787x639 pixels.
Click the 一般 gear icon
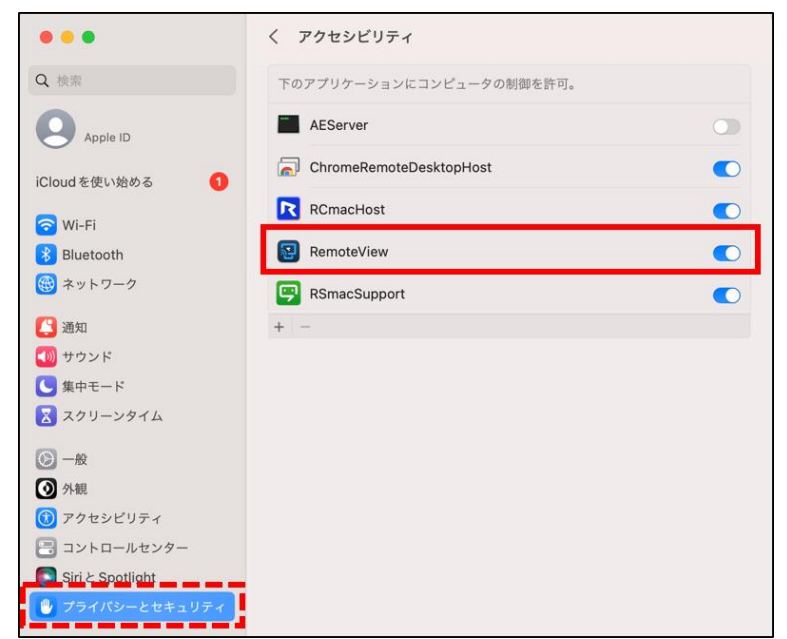click(x=46, y=459)
